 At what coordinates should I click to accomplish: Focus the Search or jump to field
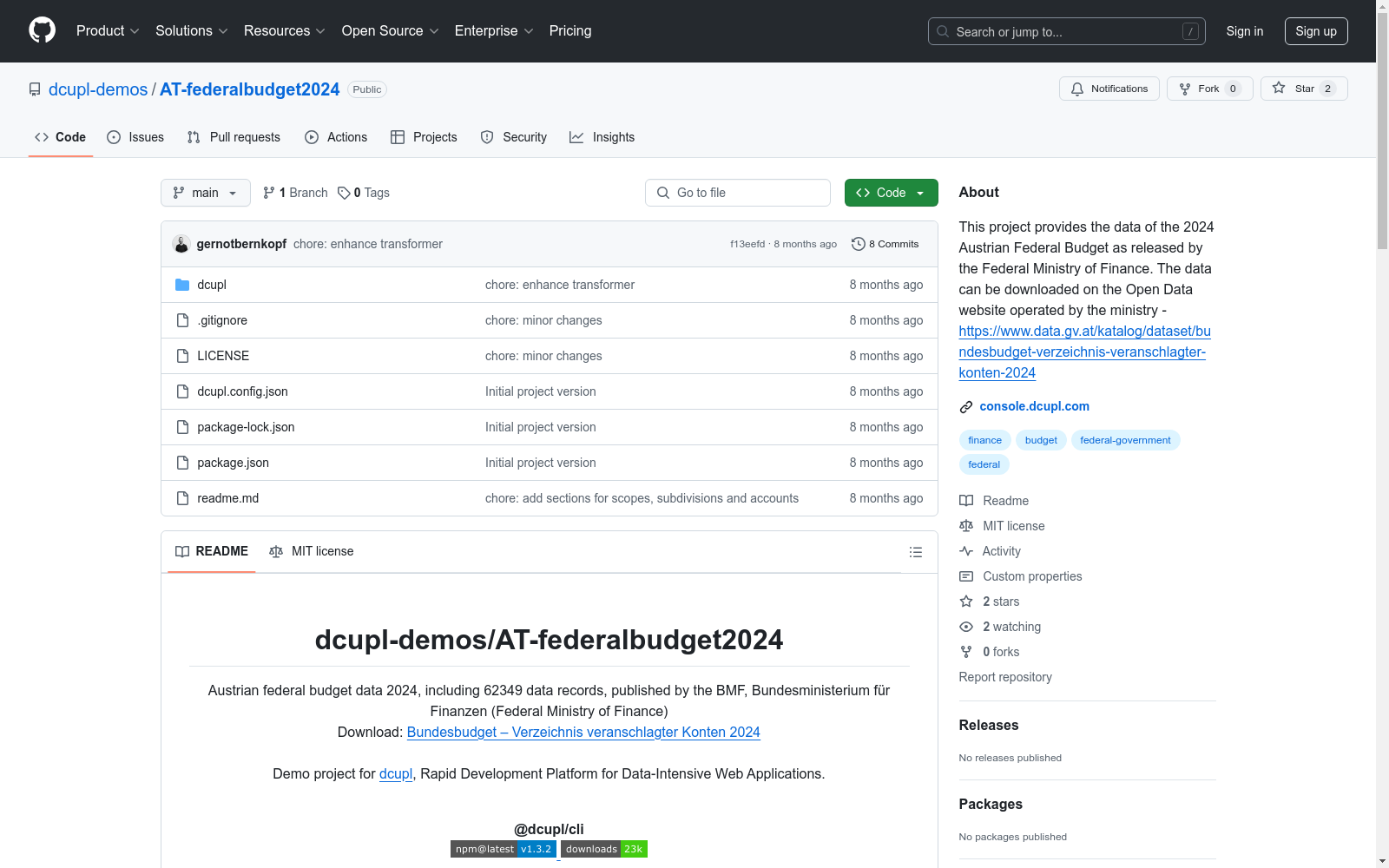[x=1067, y=31]
